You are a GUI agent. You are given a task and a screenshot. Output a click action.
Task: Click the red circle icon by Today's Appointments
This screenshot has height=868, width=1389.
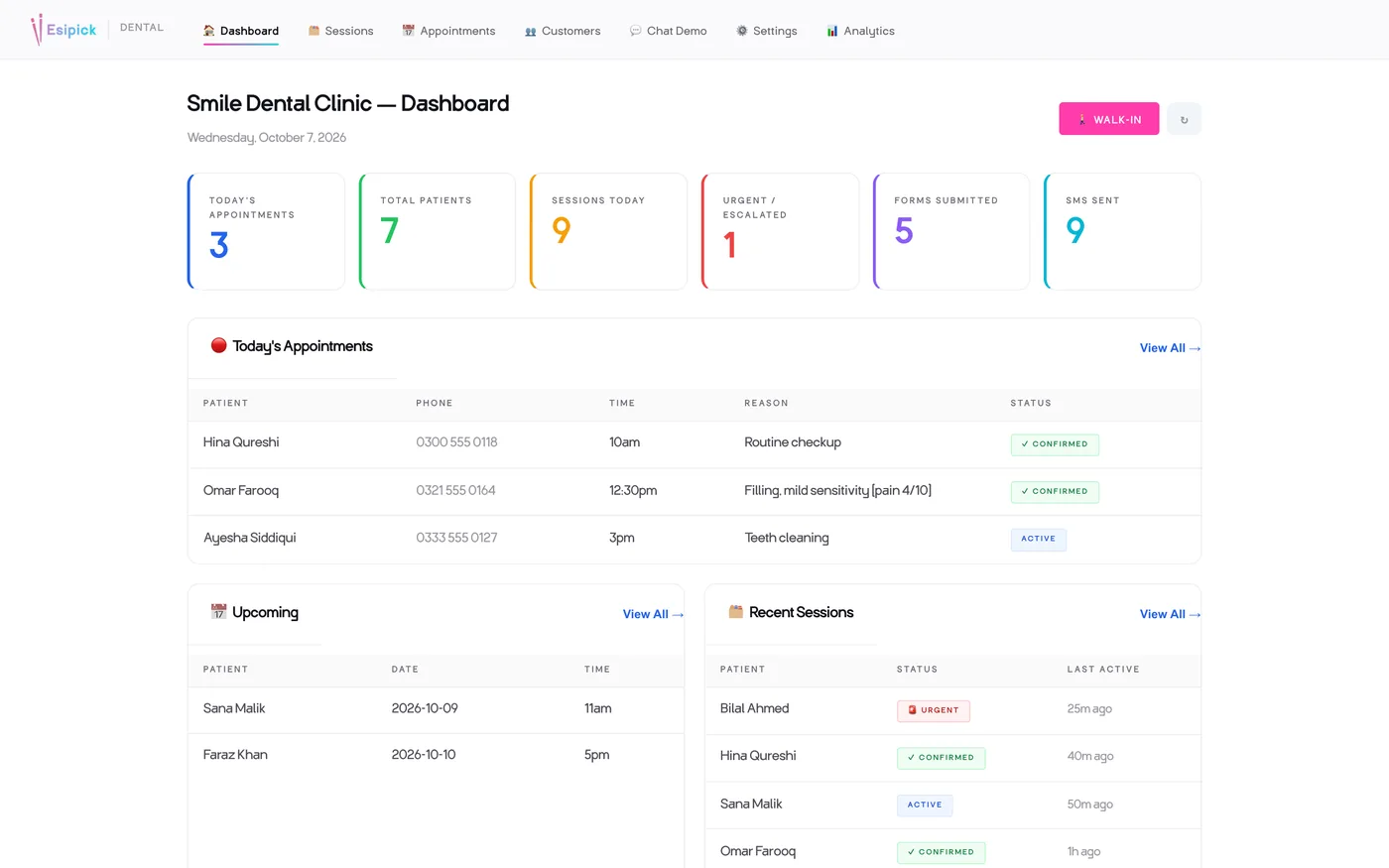click(x=218, y=345)
